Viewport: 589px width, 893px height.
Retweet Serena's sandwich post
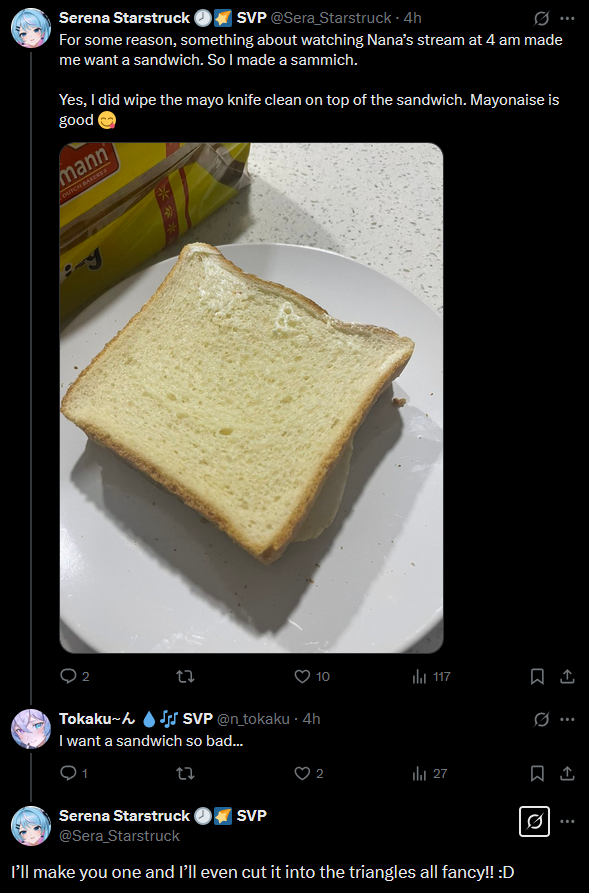coord(185,676)
